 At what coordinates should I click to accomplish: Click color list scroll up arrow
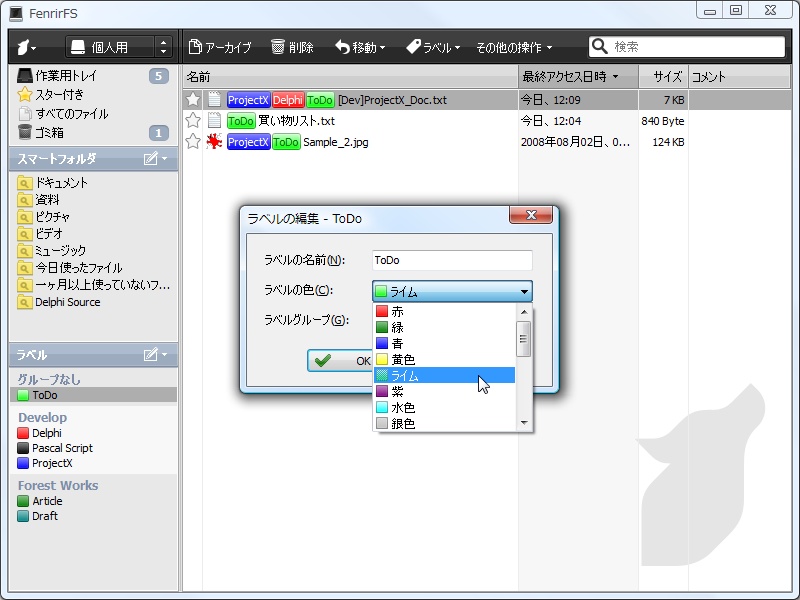coord(524,312)
